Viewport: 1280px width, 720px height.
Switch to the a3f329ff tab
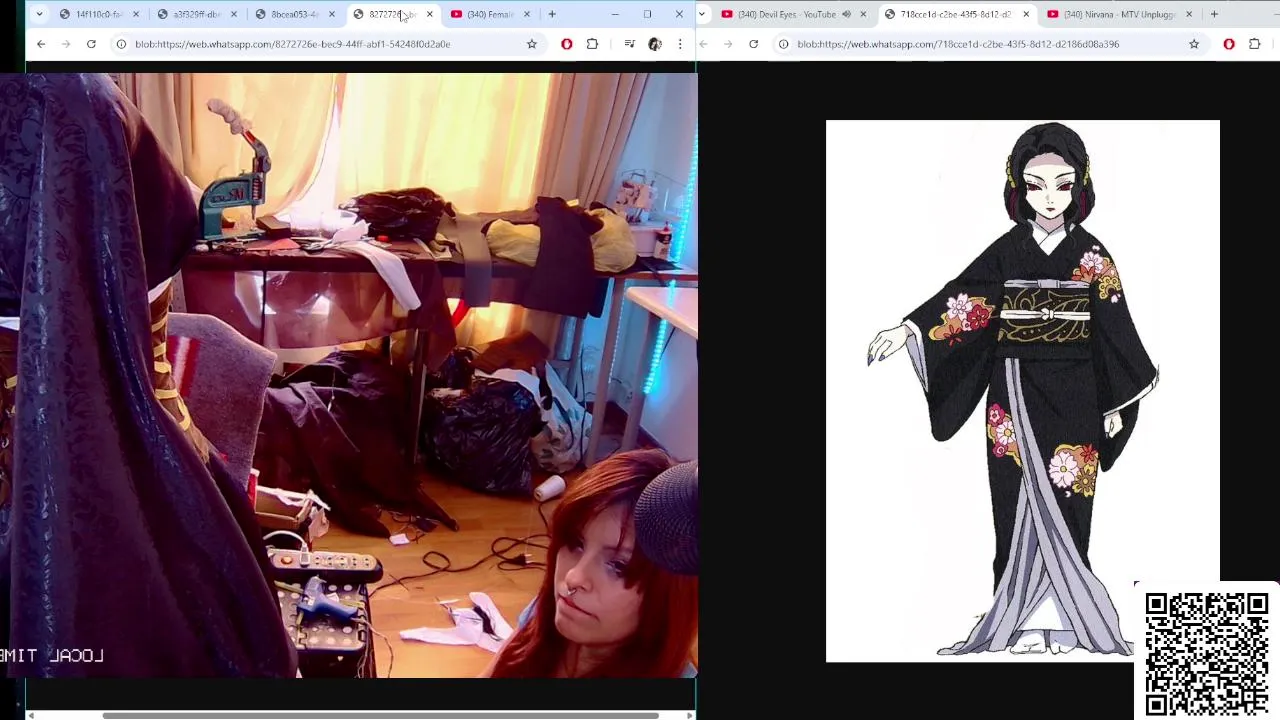pos(197,14)
